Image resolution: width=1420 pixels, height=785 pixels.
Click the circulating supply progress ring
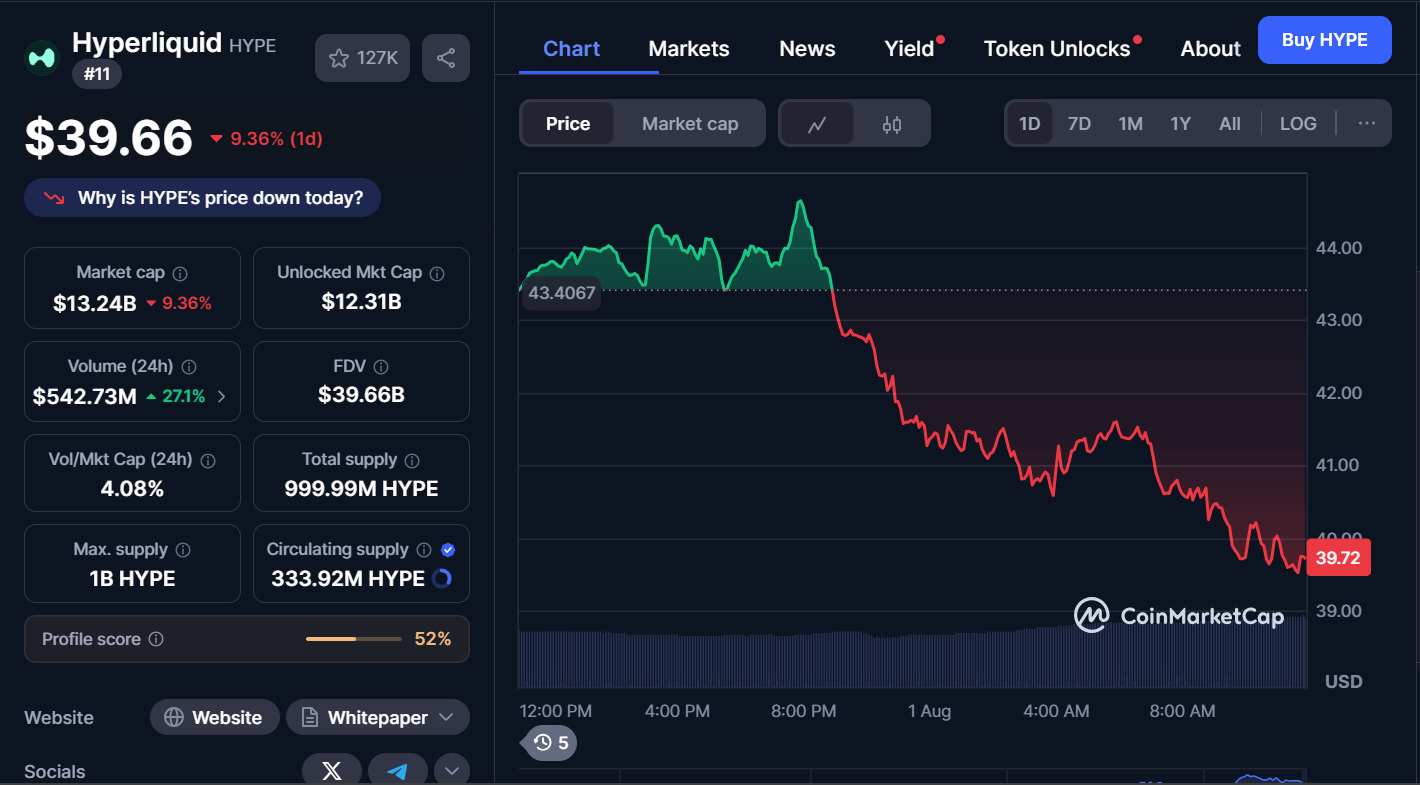(441, 578)
